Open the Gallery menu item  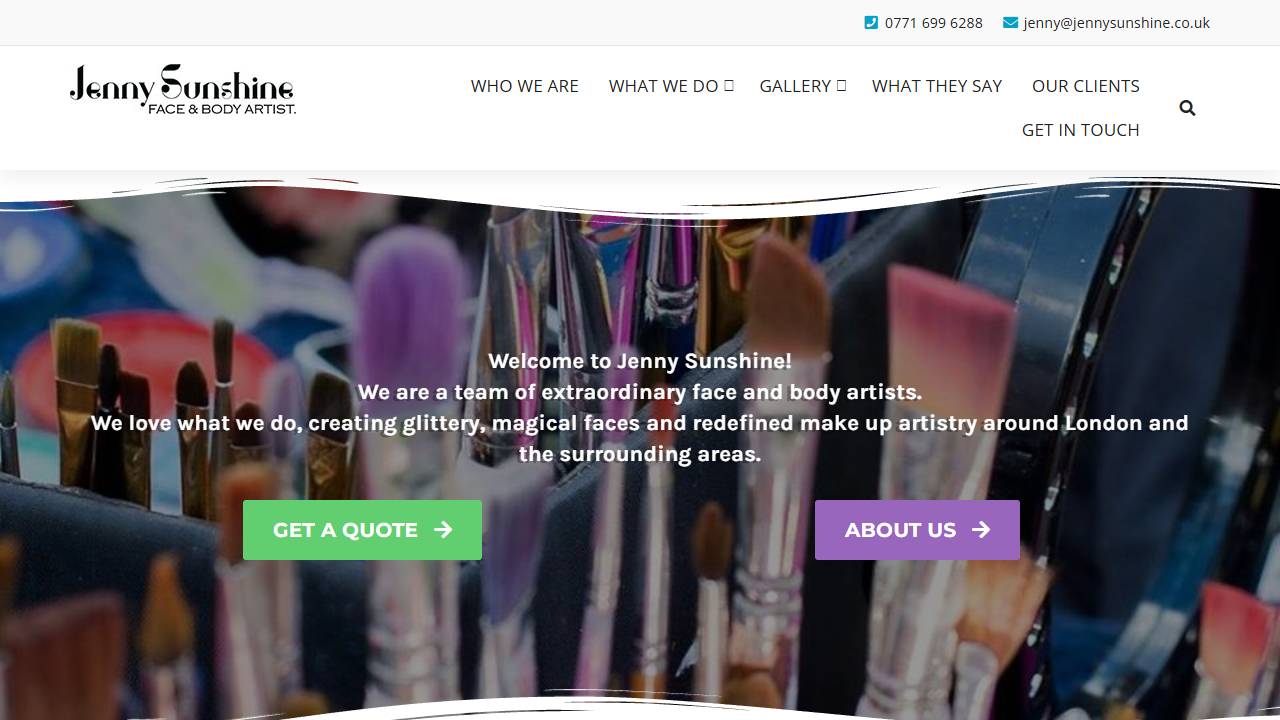(x=795, y=86)
